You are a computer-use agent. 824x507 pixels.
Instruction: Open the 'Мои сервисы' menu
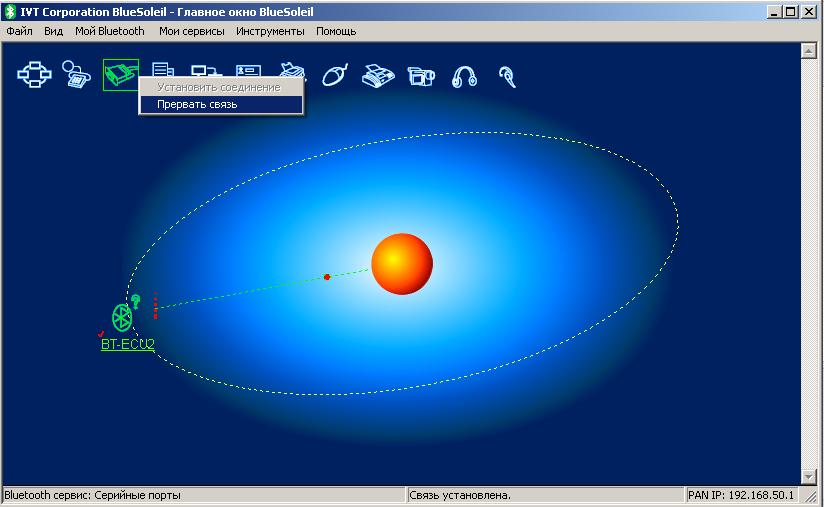point(191,31)
